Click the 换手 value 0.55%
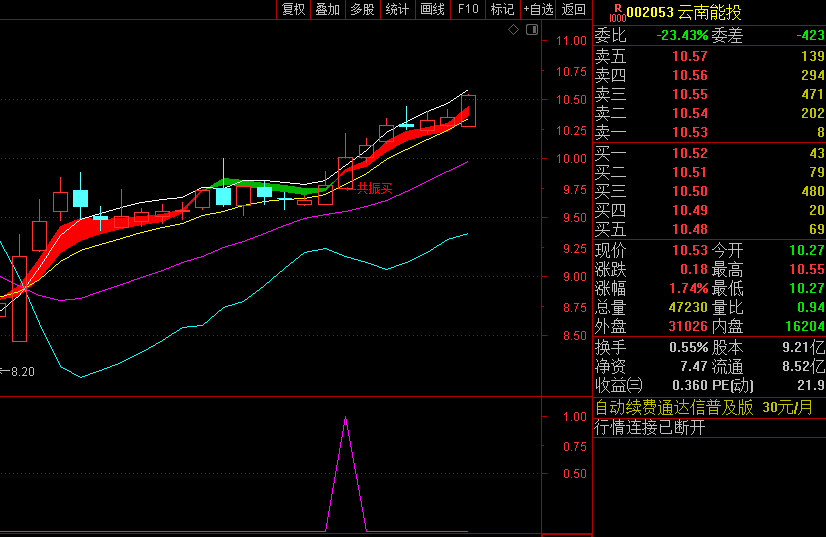The height and width of the screenshot is (537, 826). 689,348
